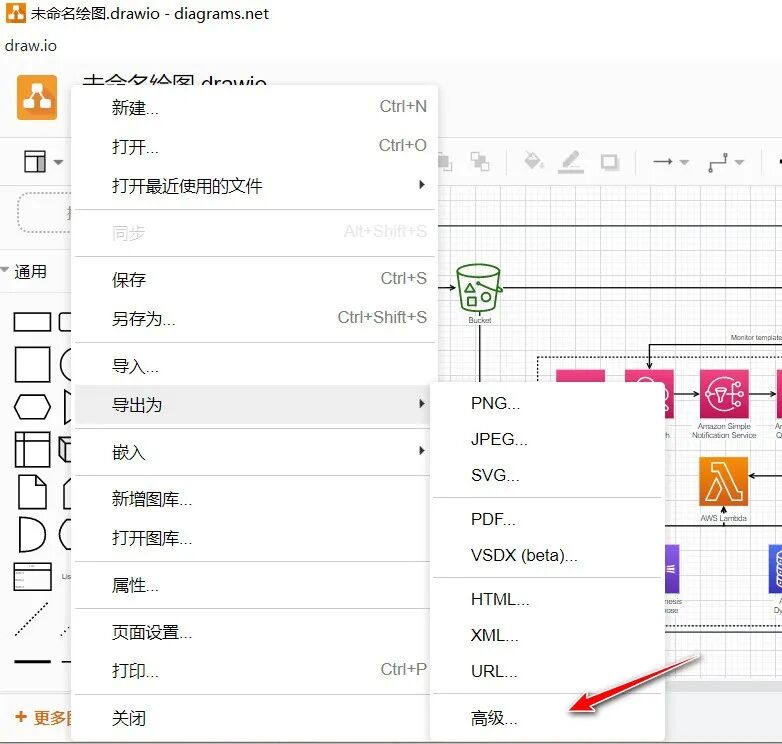This screenshot has width=782, height=744.
Task: Open the view layout dropdown in toolbar
Action: 43,162
